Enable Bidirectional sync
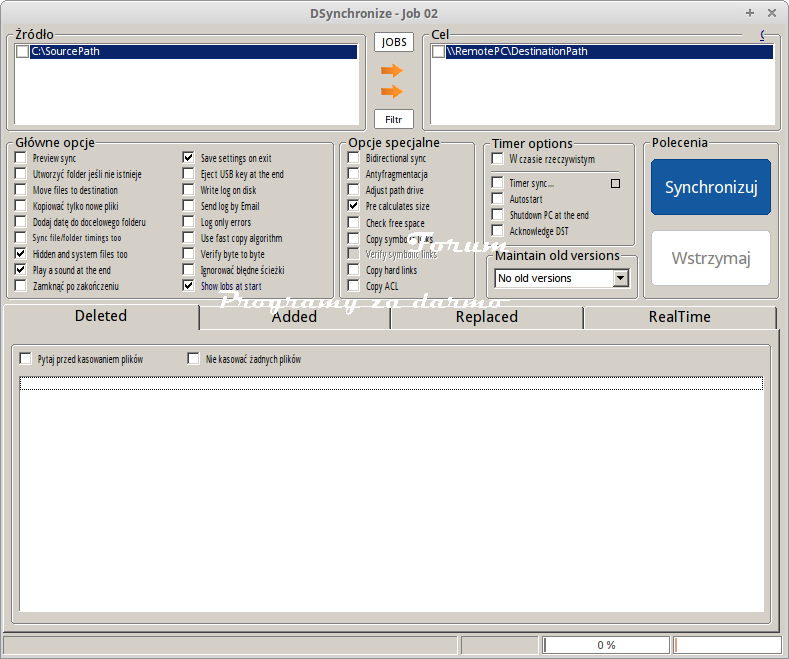The image size is (789, 659). (x=354, y=158)
